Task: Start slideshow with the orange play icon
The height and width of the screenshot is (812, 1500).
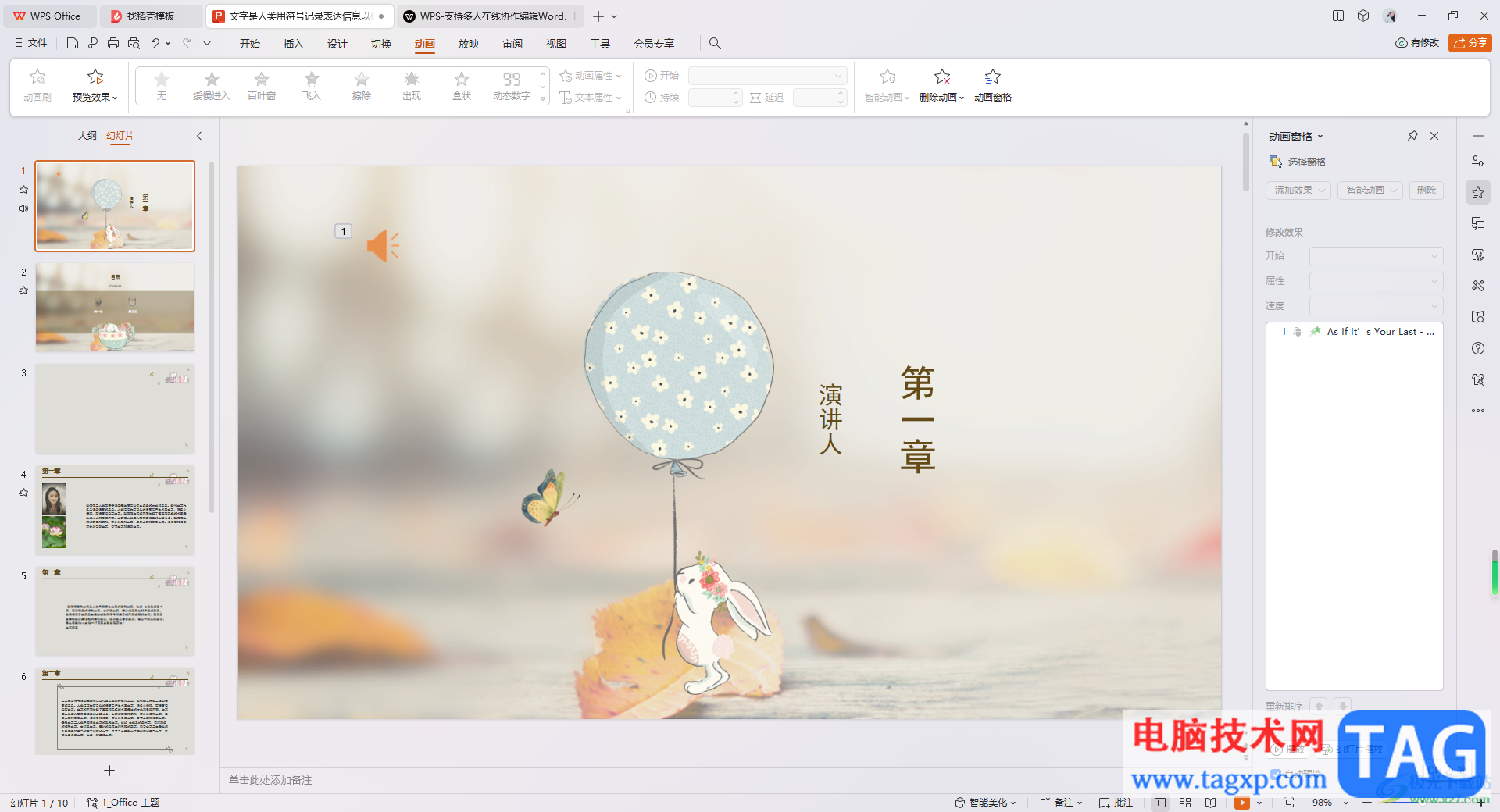Action: pyautogui.click(x=1241, y=803)
